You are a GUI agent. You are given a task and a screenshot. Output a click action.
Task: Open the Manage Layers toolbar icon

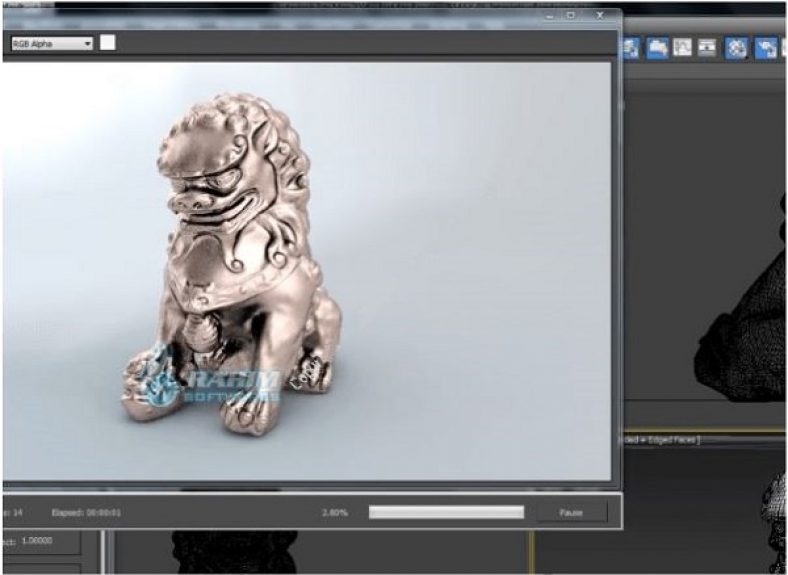(x=630, y=48)
